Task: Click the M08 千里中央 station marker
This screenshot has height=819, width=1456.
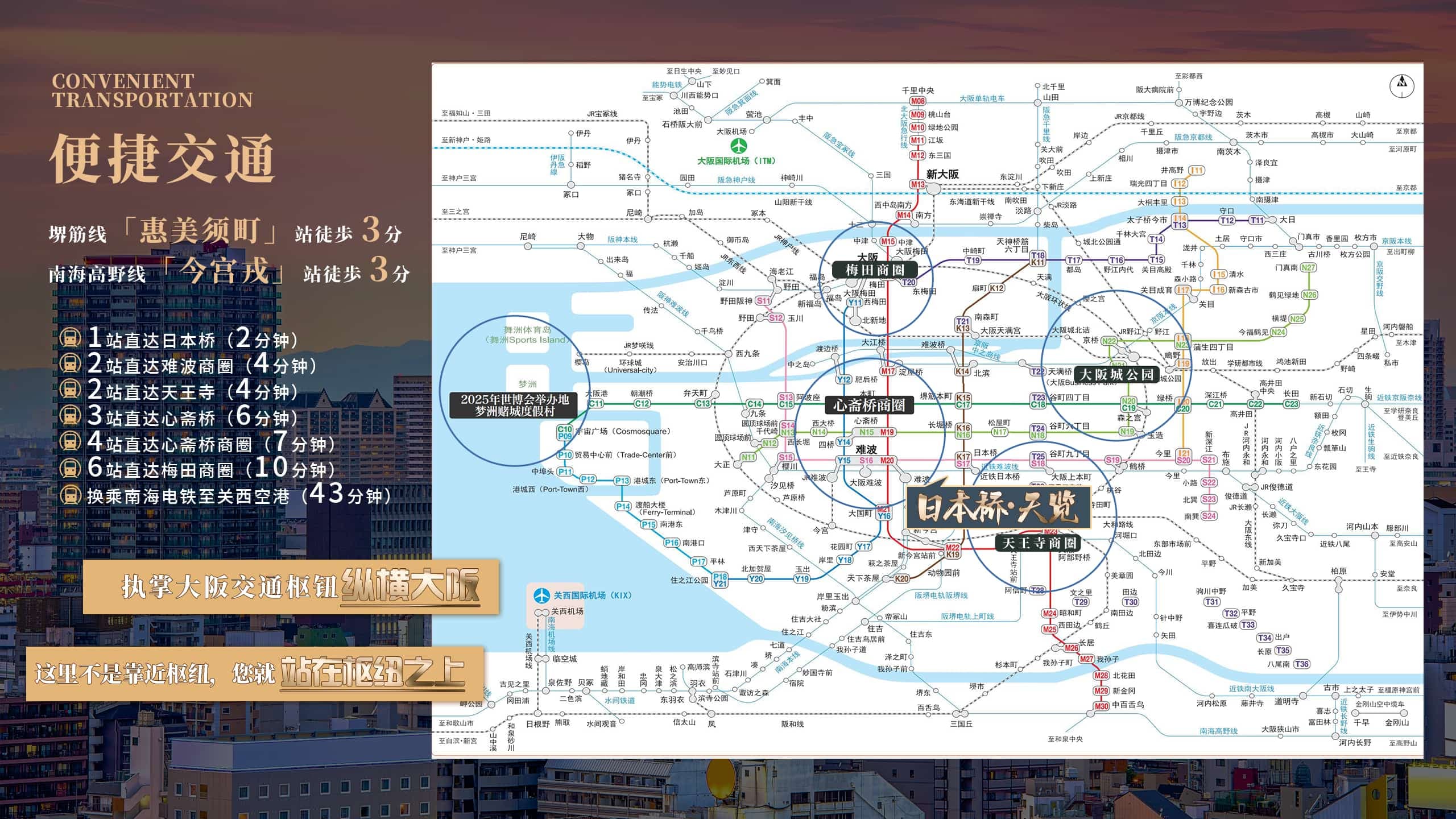Action: click(x=918, y=101)
